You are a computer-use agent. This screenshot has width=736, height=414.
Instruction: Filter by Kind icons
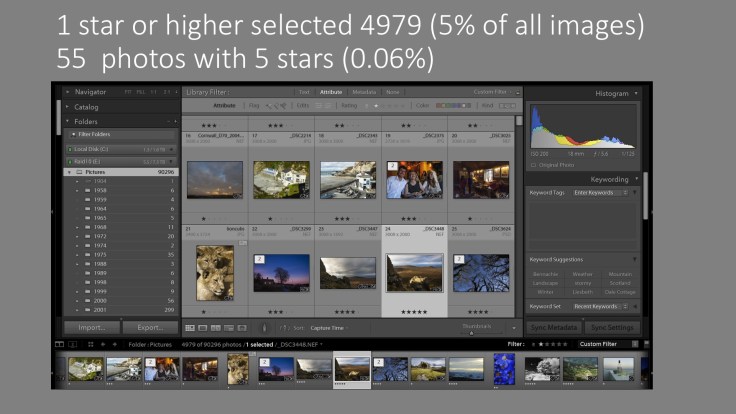click(507, 106)
